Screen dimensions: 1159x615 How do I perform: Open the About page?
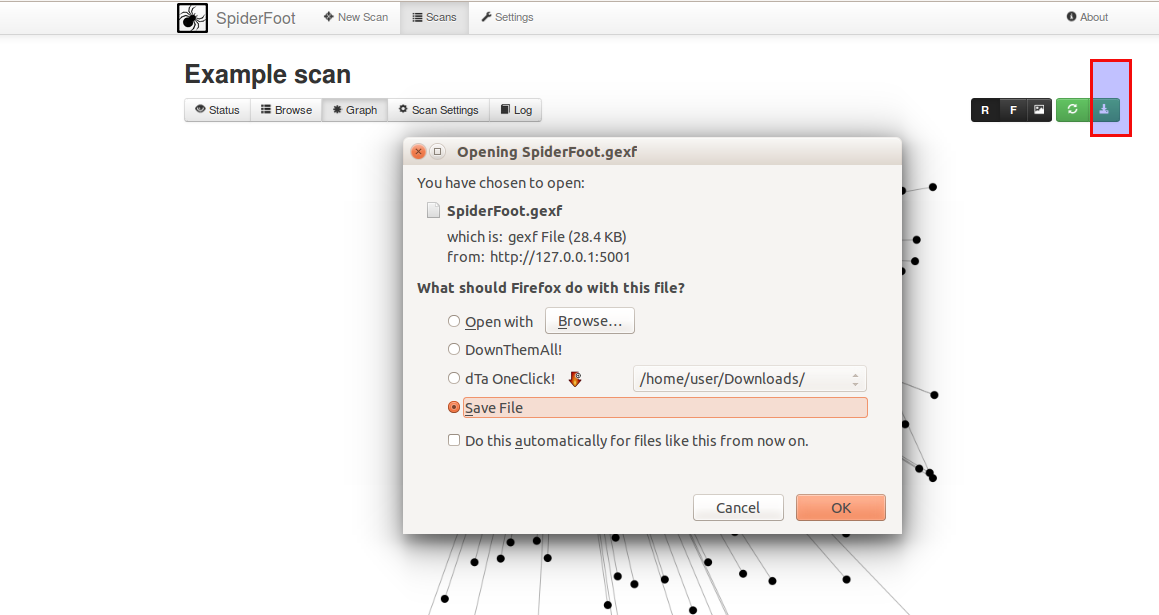(1087, 17)
